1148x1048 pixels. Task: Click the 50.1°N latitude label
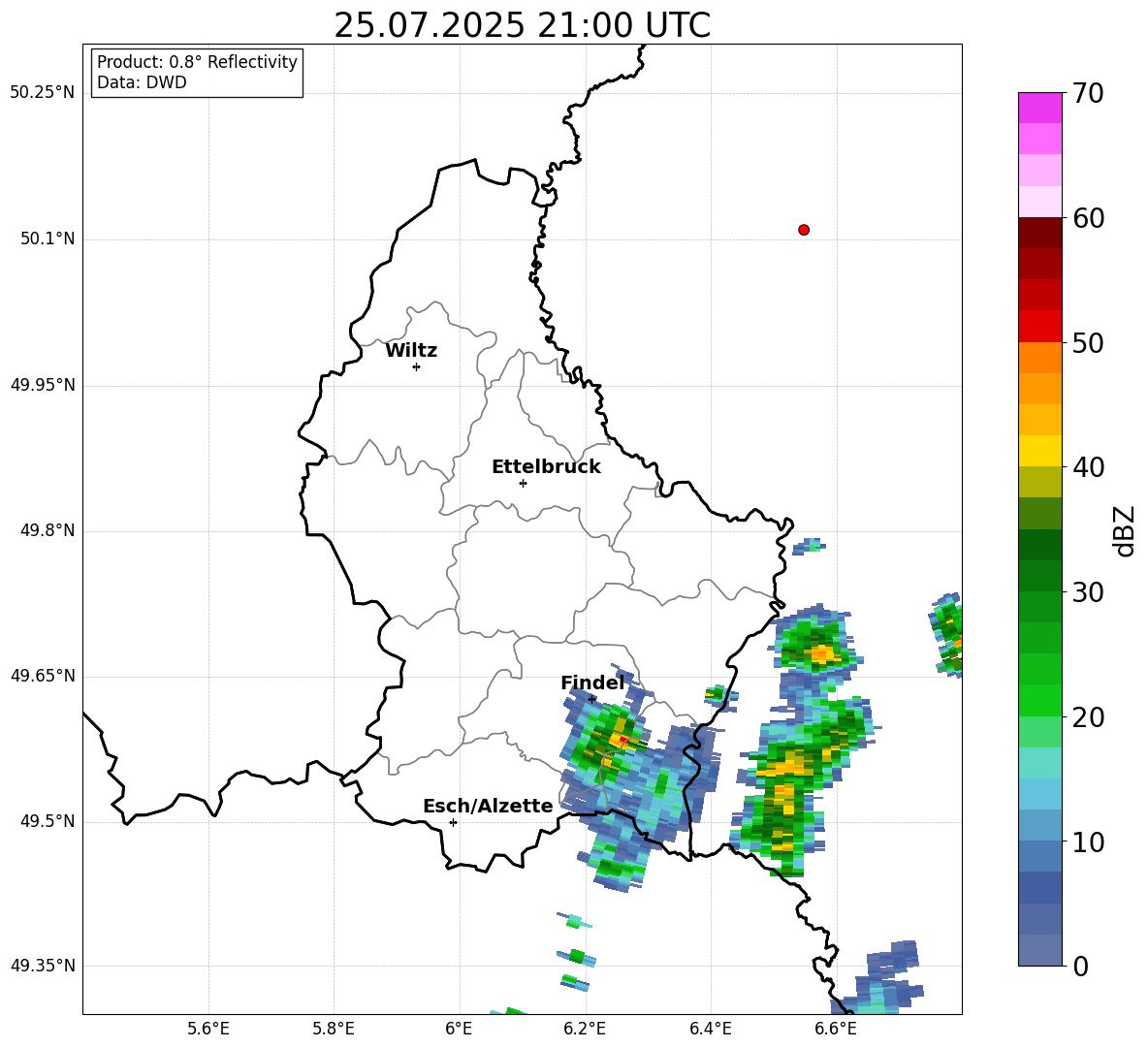click(48, 238)
